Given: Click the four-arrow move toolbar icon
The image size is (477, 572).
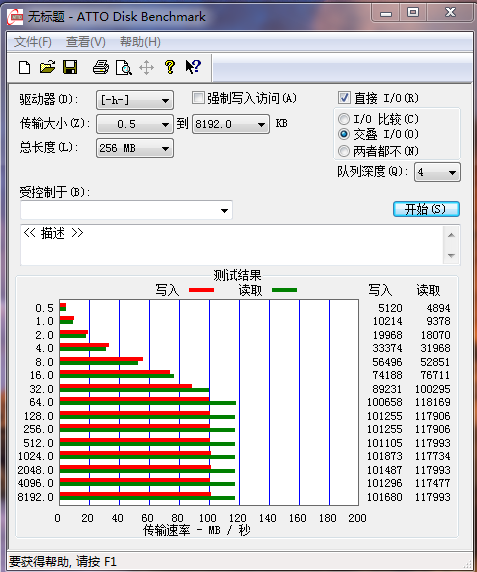Looking at the screenshot, I should point(146,67).
